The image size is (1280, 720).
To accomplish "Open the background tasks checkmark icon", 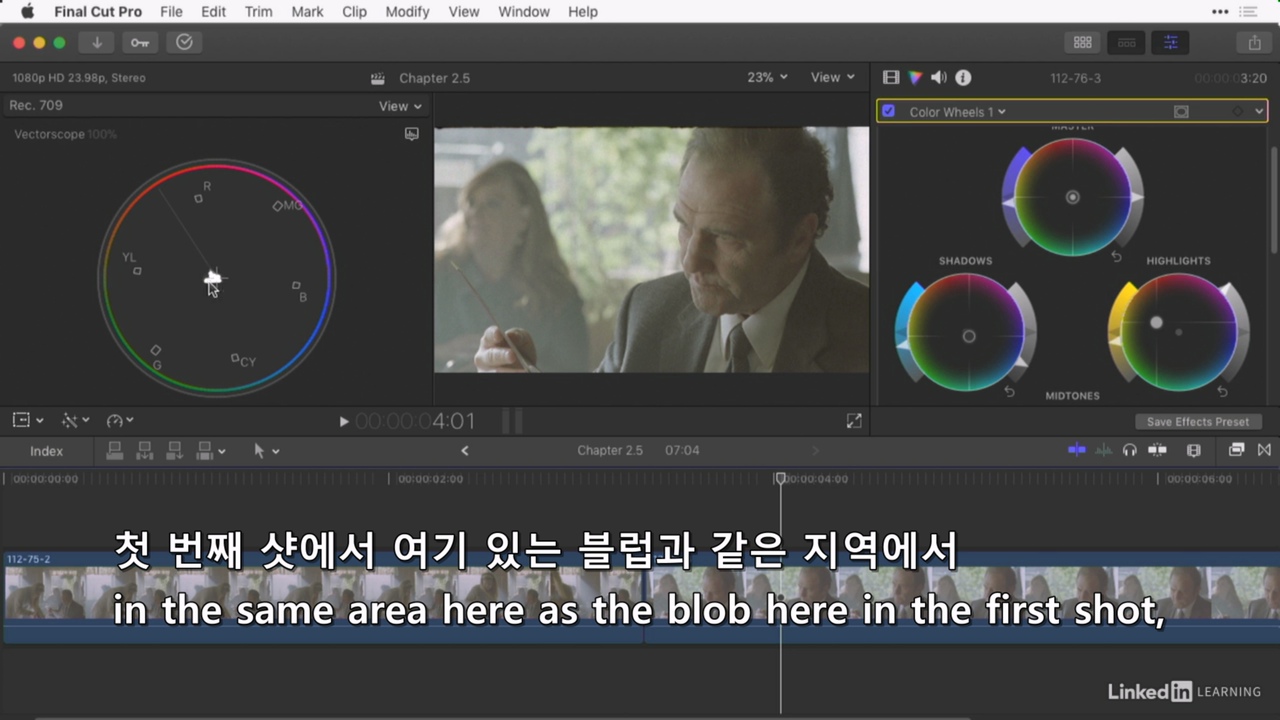I will click(x=184, y=42).
